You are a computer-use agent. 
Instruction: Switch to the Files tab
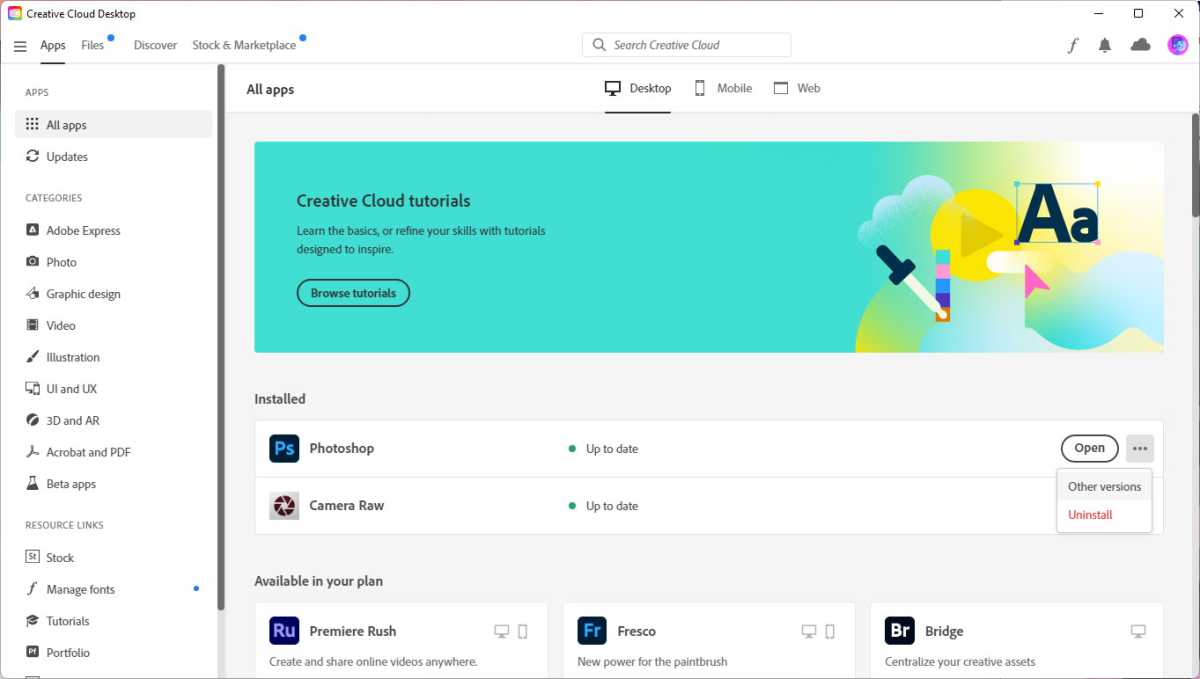point(93,45)
